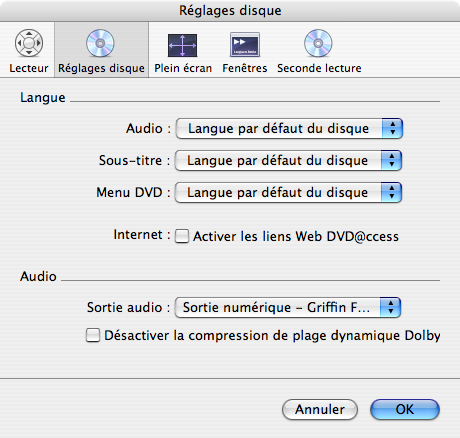Toggle Désactiver la compression de plage dynamique Dolby
Viewport: 460px width, 438px height.
pos(92,335)
